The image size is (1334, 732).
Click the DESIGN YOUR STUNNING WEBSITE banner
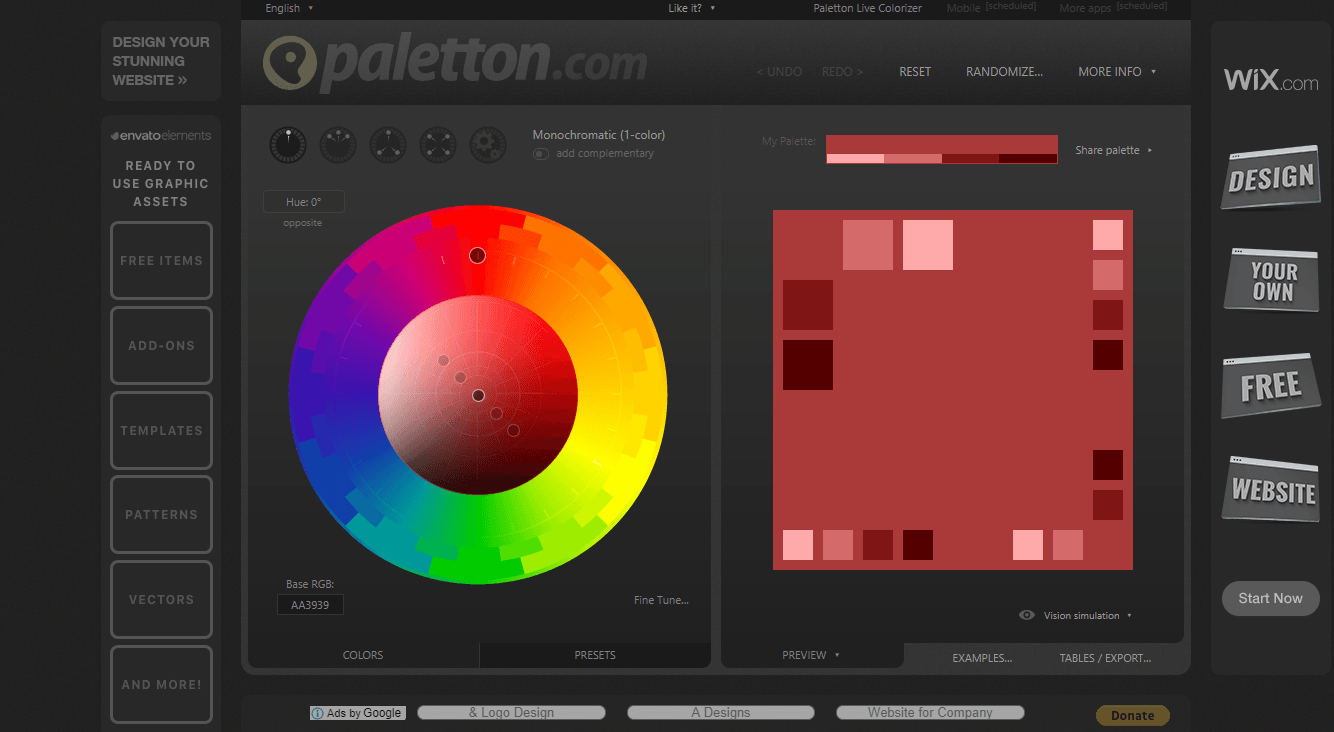point(161,61)
